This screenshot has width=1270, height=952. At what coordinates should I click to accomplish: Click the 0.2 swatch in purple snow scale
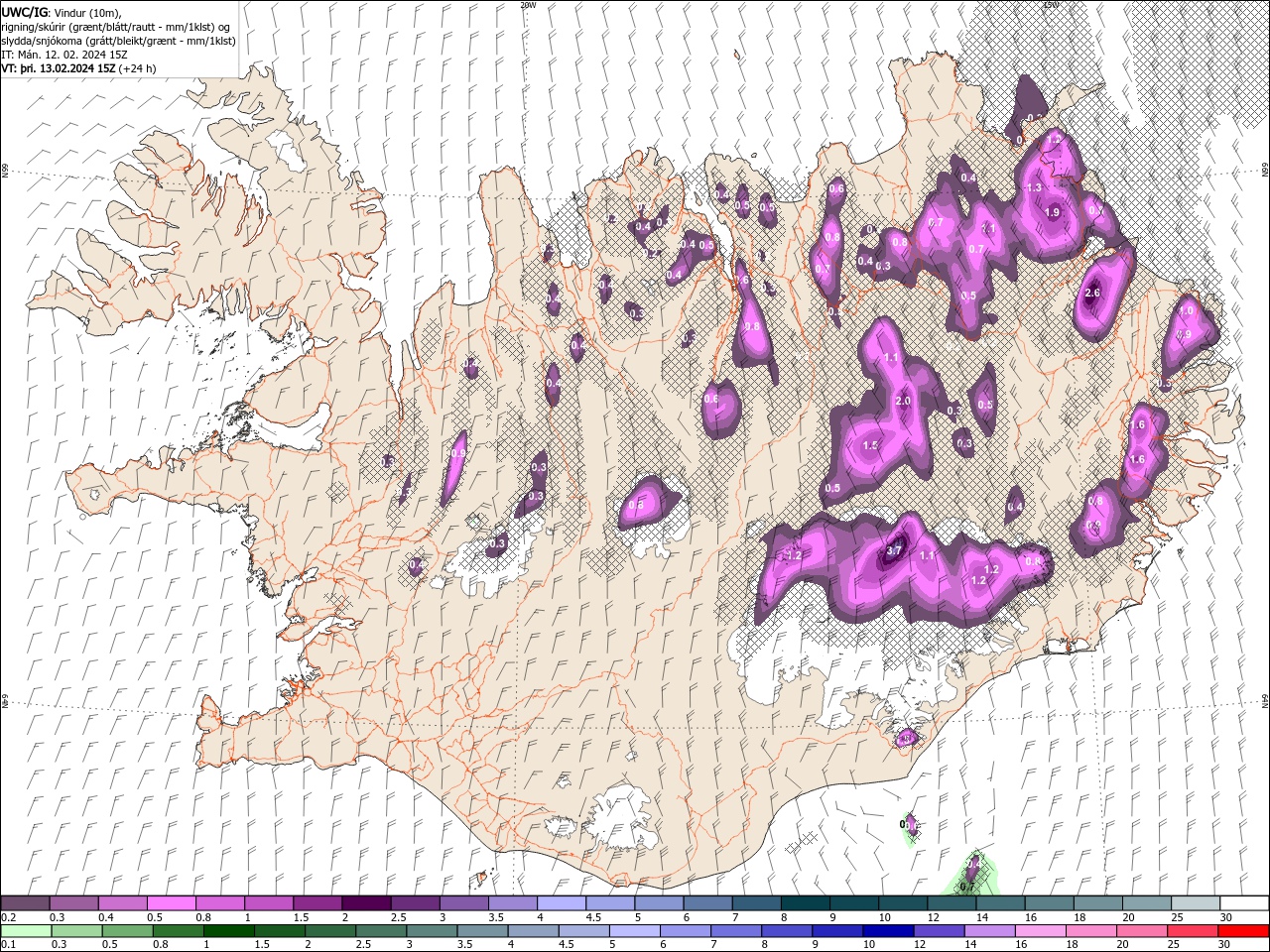tap(25, 903)
